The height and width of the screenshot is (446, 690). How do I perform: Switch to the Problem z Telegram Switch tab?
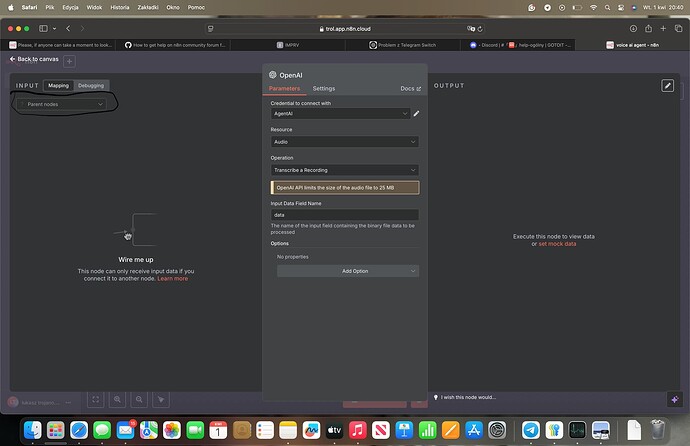403,45
